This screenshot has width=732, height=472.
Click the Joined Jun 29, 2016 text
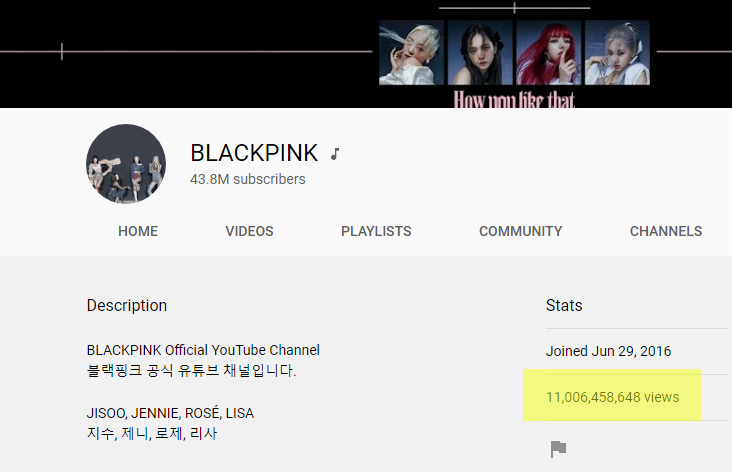608,351
